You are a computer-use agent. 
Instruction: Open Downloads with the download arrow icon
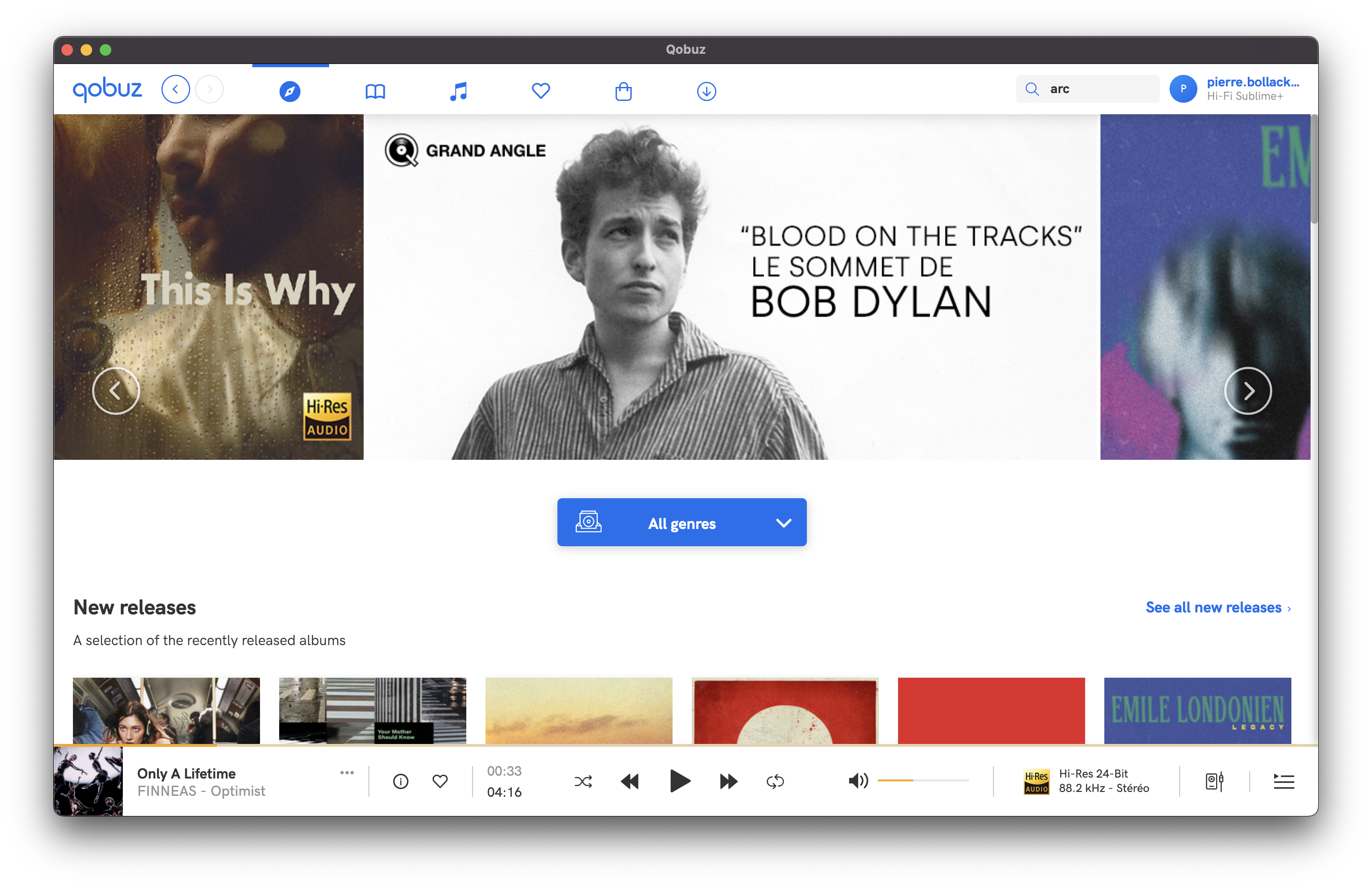click(707, 90)
